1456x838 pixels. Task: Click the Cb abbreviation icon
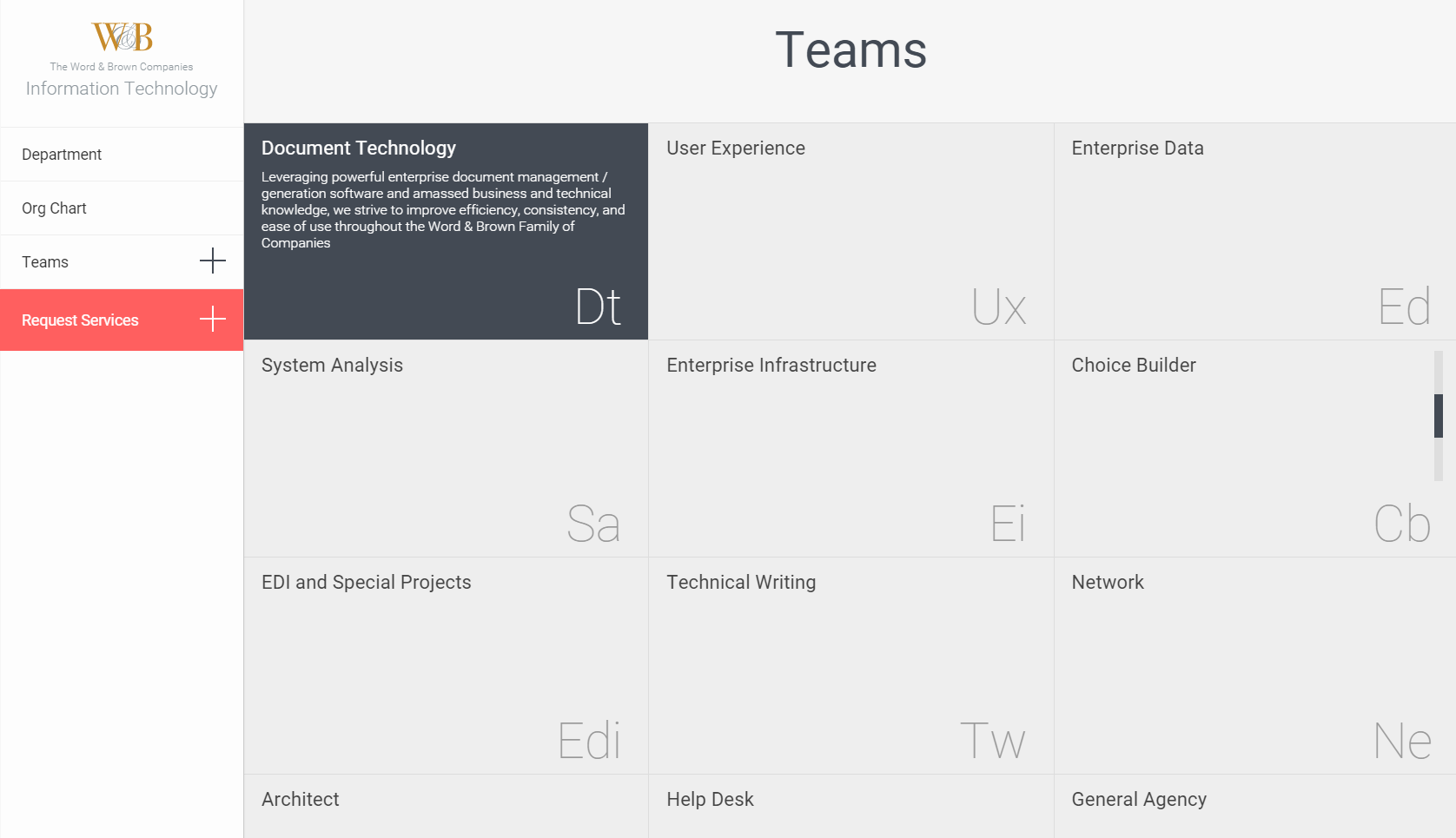1402,524
